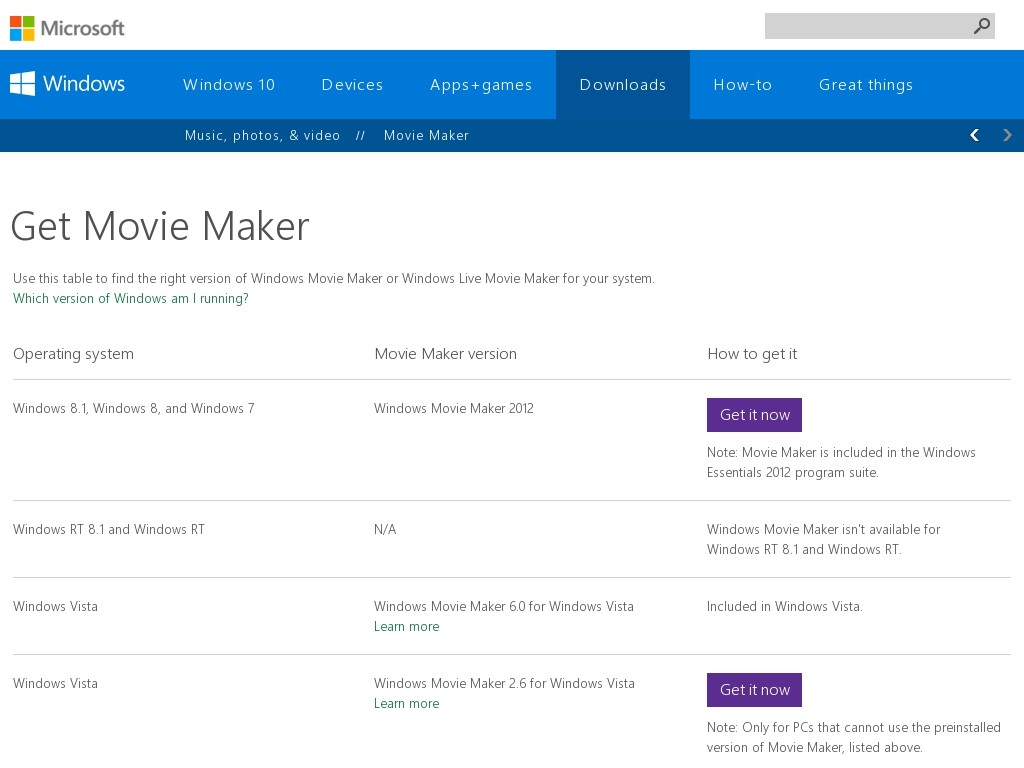Click the Microsoft logo
Image resolution: width=1024 pixels, height=768 pixels.
pyautogui.click(x=67, y=28)
